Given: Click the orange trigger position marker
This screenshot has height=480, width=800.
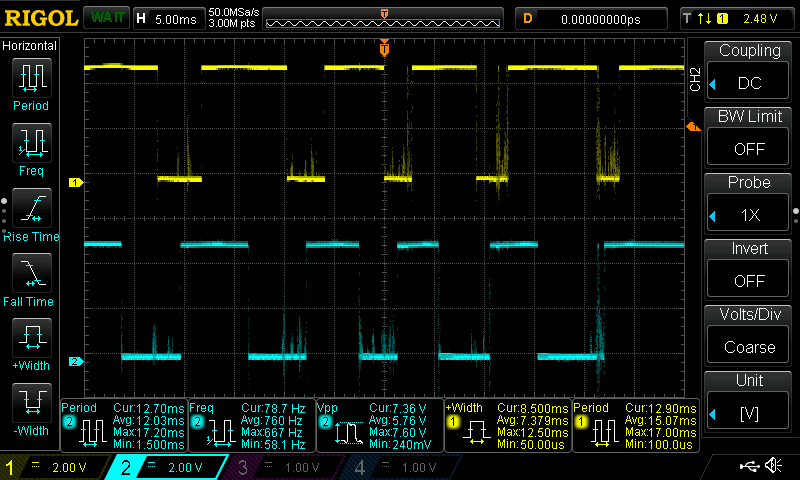Looking at the screenshot, I should point(384,48).
